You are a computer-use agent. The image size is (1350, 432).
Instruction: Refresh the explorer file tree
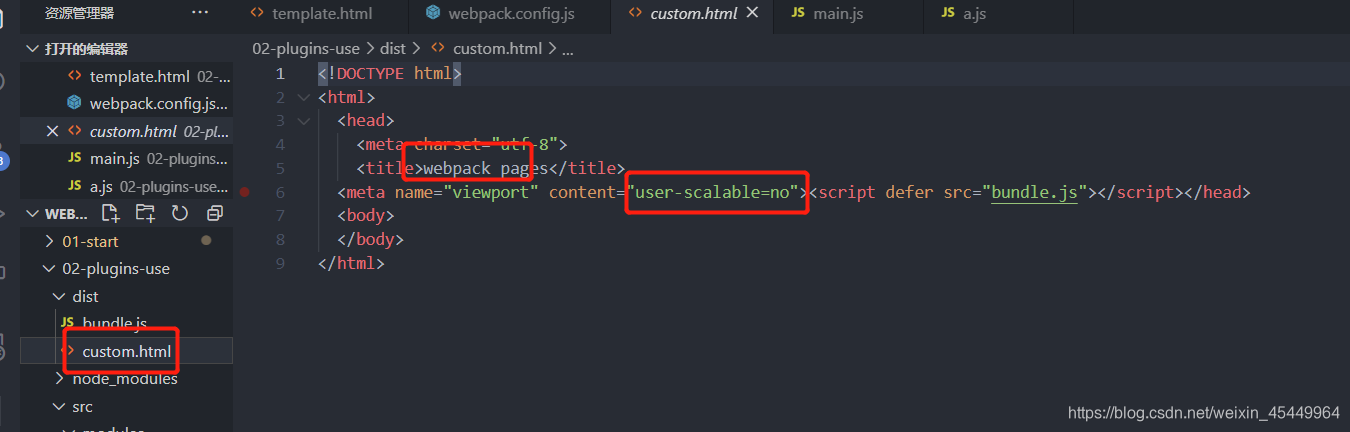[180, 213]
